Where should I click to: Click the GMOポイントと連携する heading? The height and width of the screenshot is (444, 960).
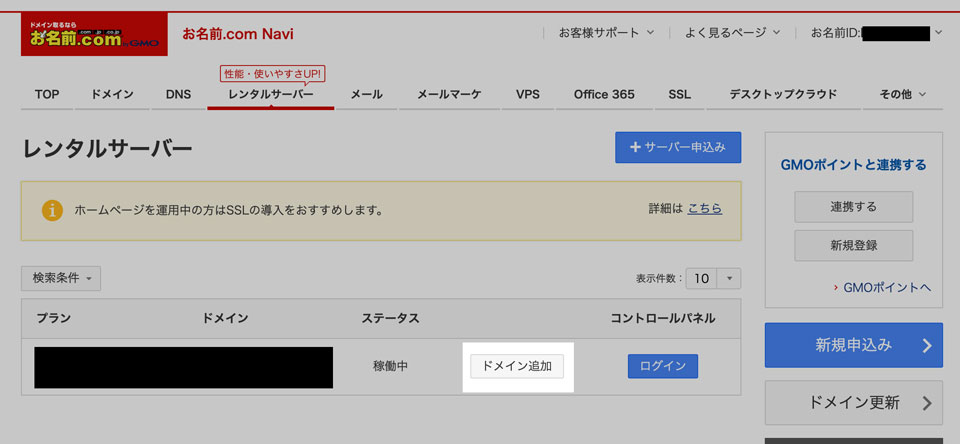(x=853, y=165)
